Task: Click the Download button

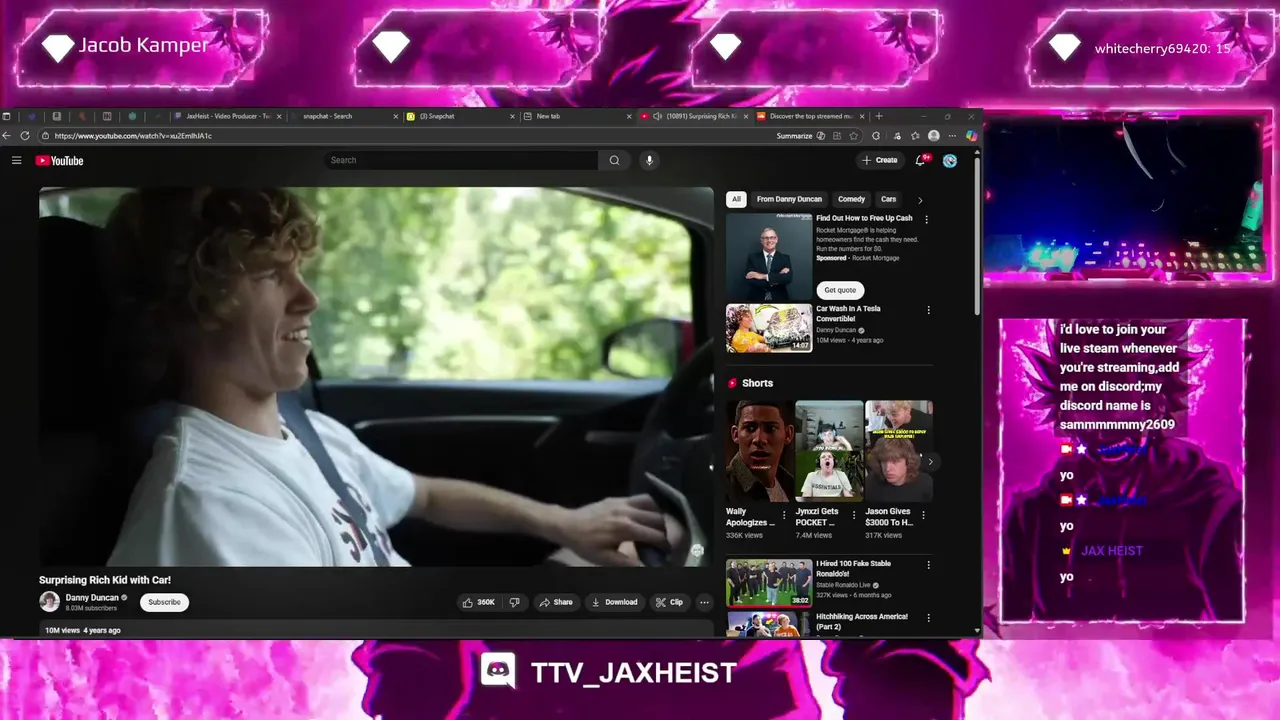Action: 614,602
